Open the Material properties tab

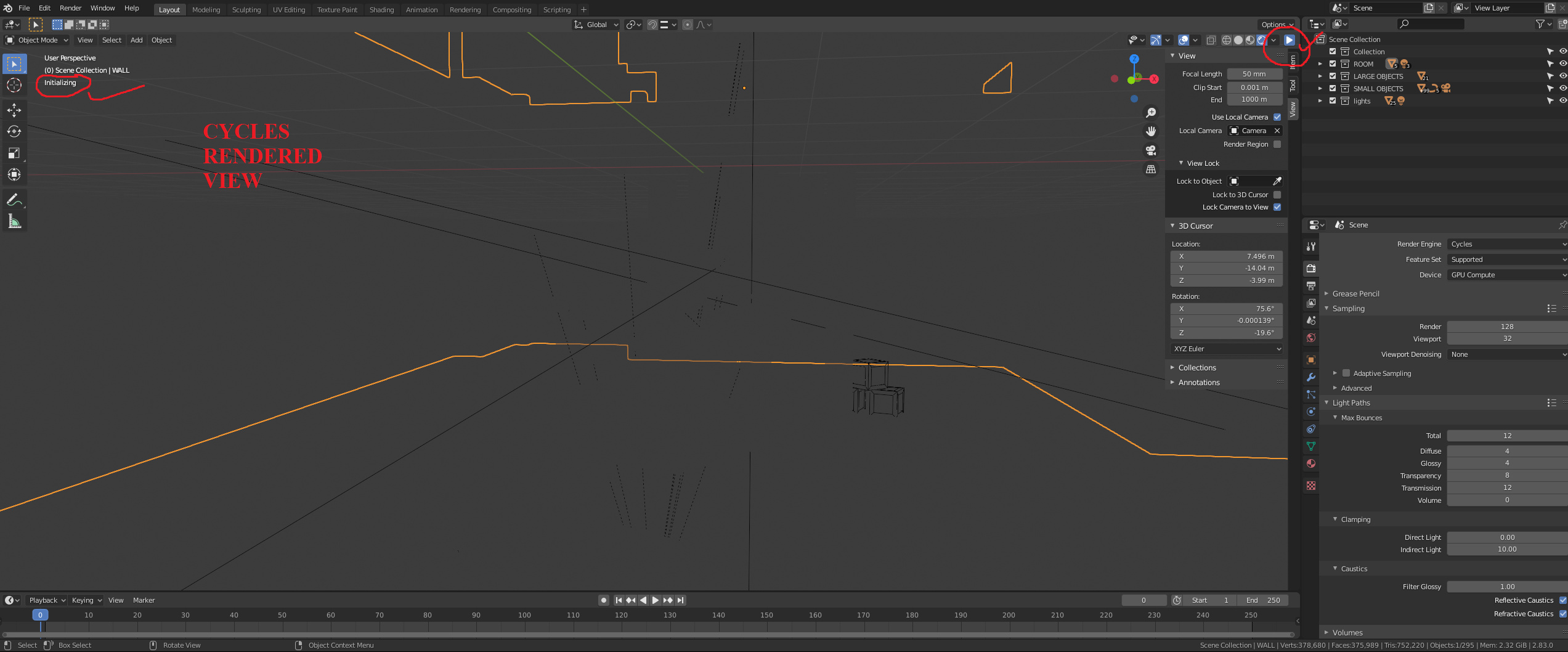[1310, 463]
